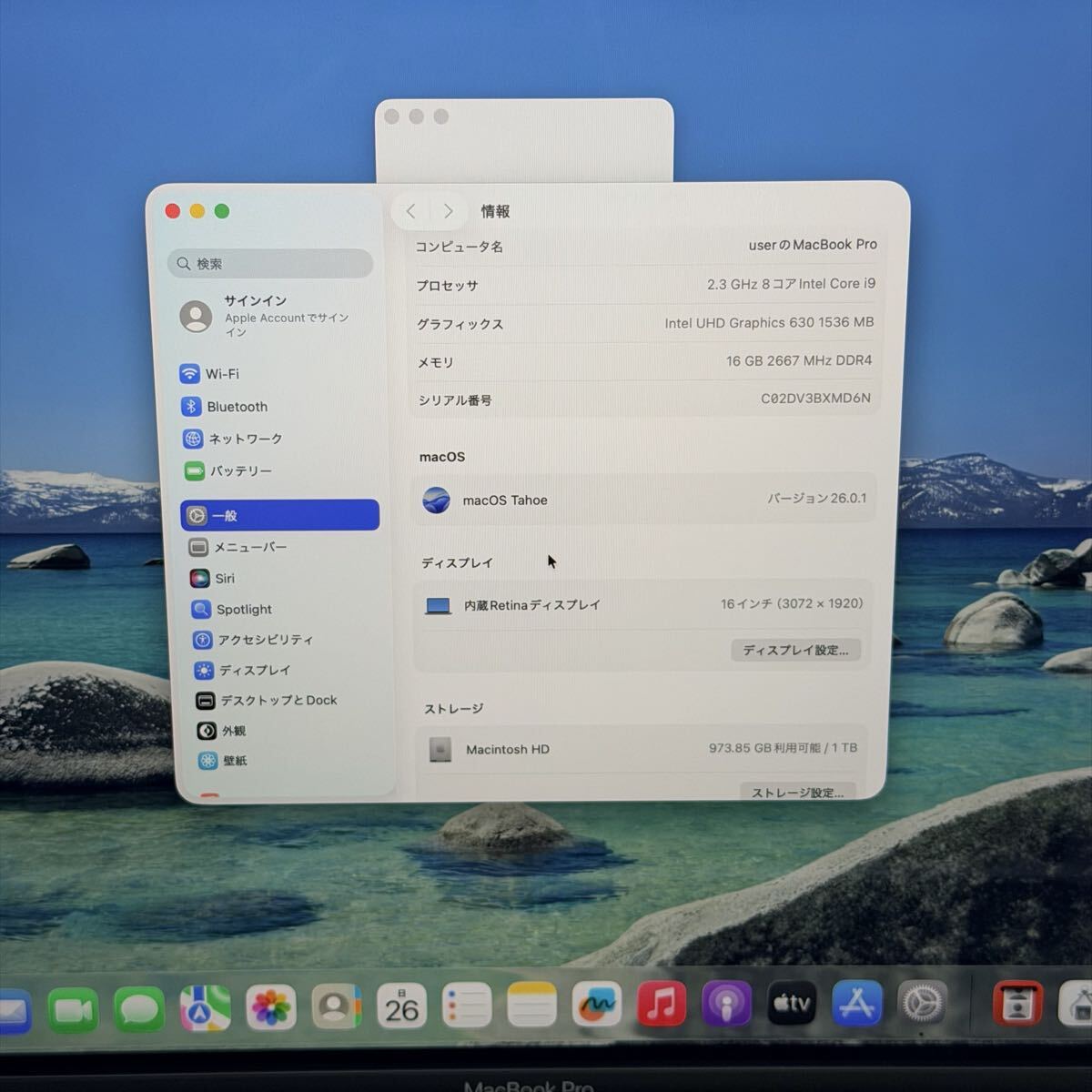
Task: Open デスクトップとDock settings in sidebar
Action: tap(267, 701)
